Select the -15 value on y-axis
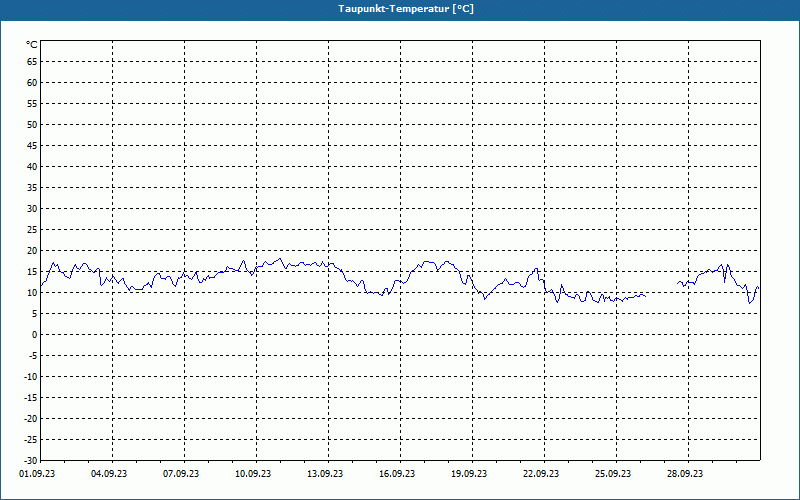Viewport: 800px width, 500px height. [x=32, y=397]
